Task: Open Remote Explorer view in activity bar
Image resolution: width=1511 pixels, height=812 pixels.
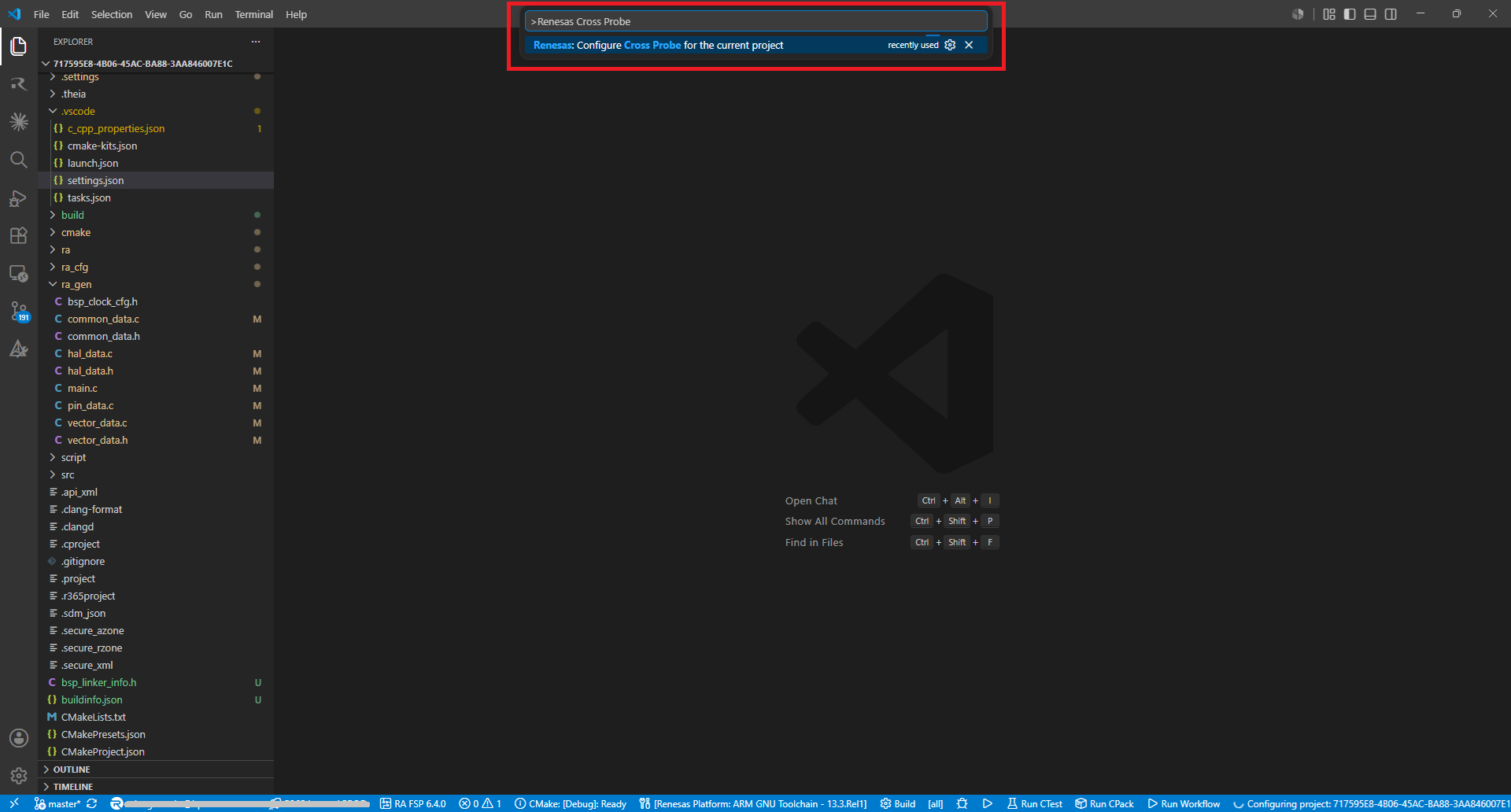Action: click(19, 273)
